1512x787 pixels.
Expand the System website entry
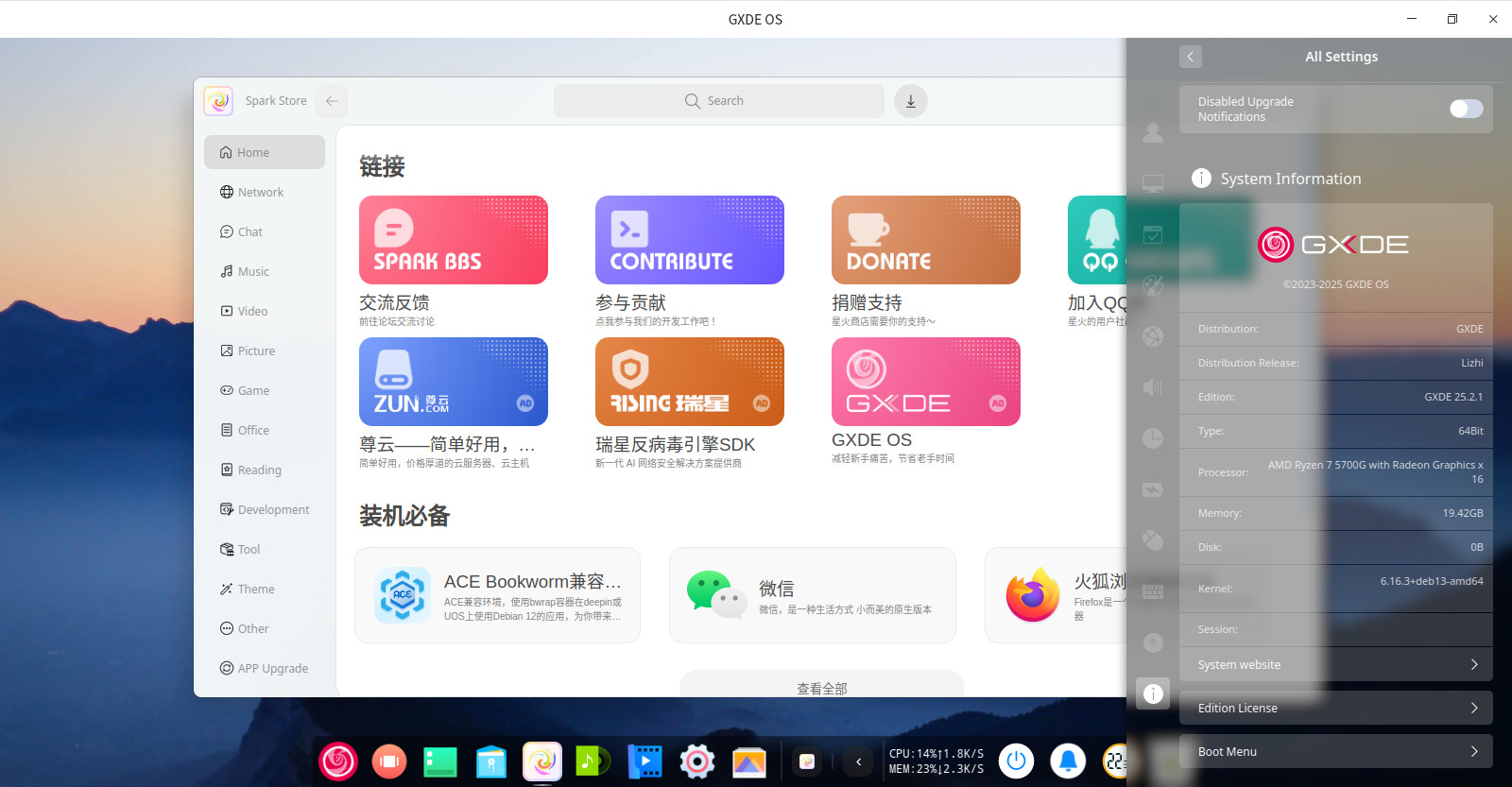[1335, 664]
